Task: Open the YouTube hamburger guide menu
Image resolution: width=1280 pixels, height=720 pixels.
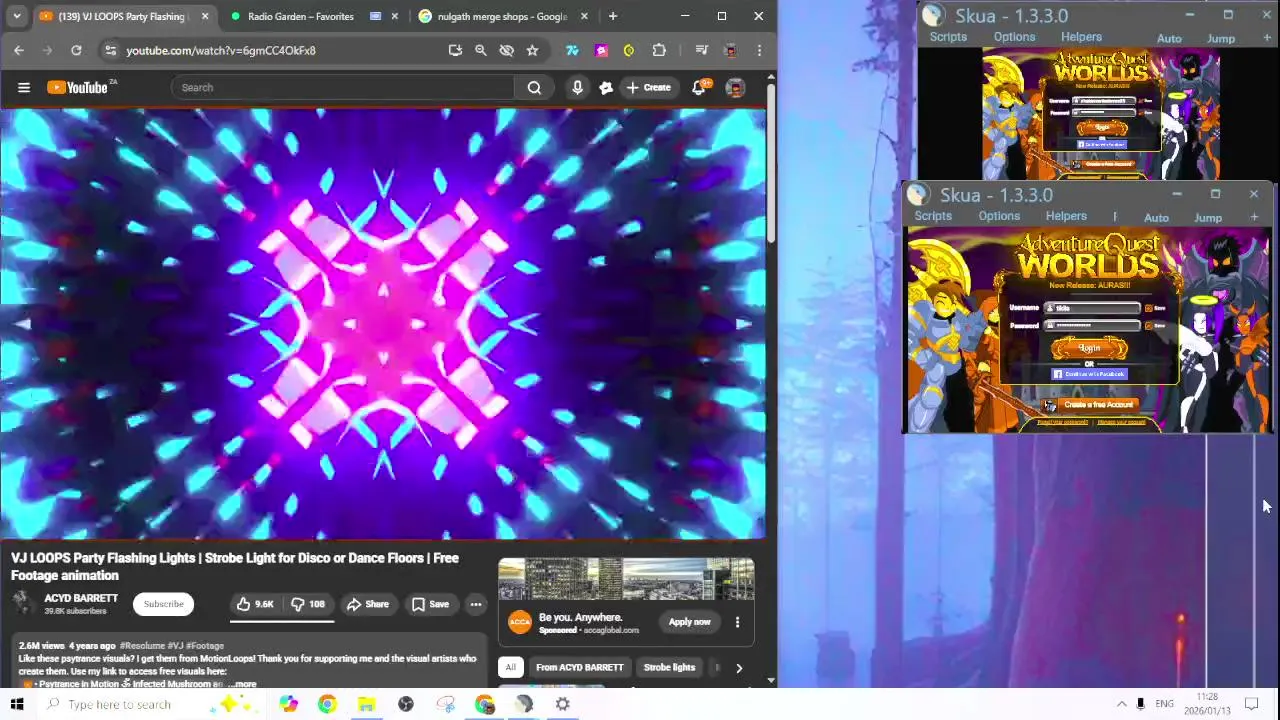Action: pyautogui.click(x=24, y=87)
